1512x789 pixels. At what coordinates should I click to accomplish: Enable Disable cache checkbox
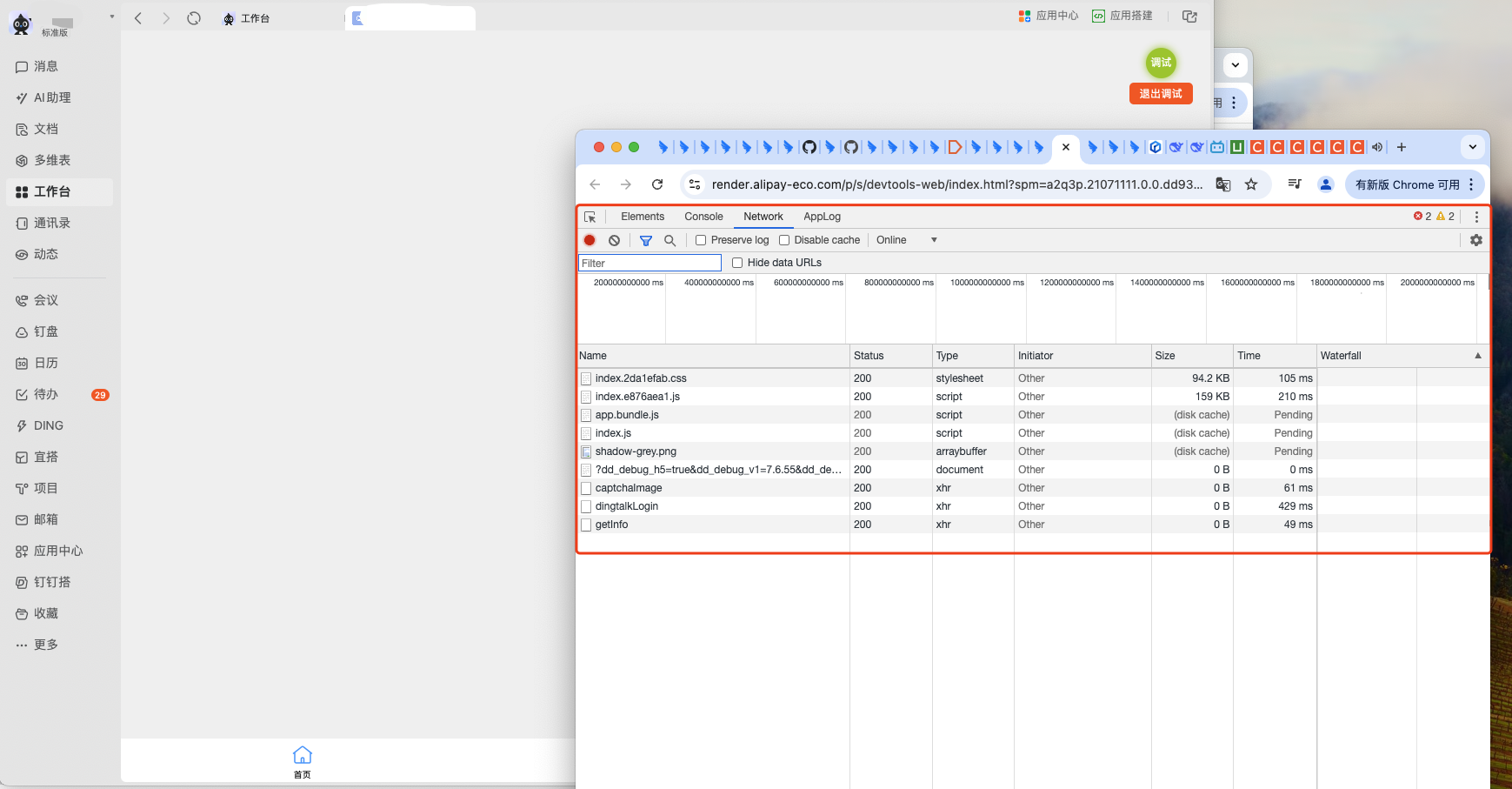pos(784,240)
